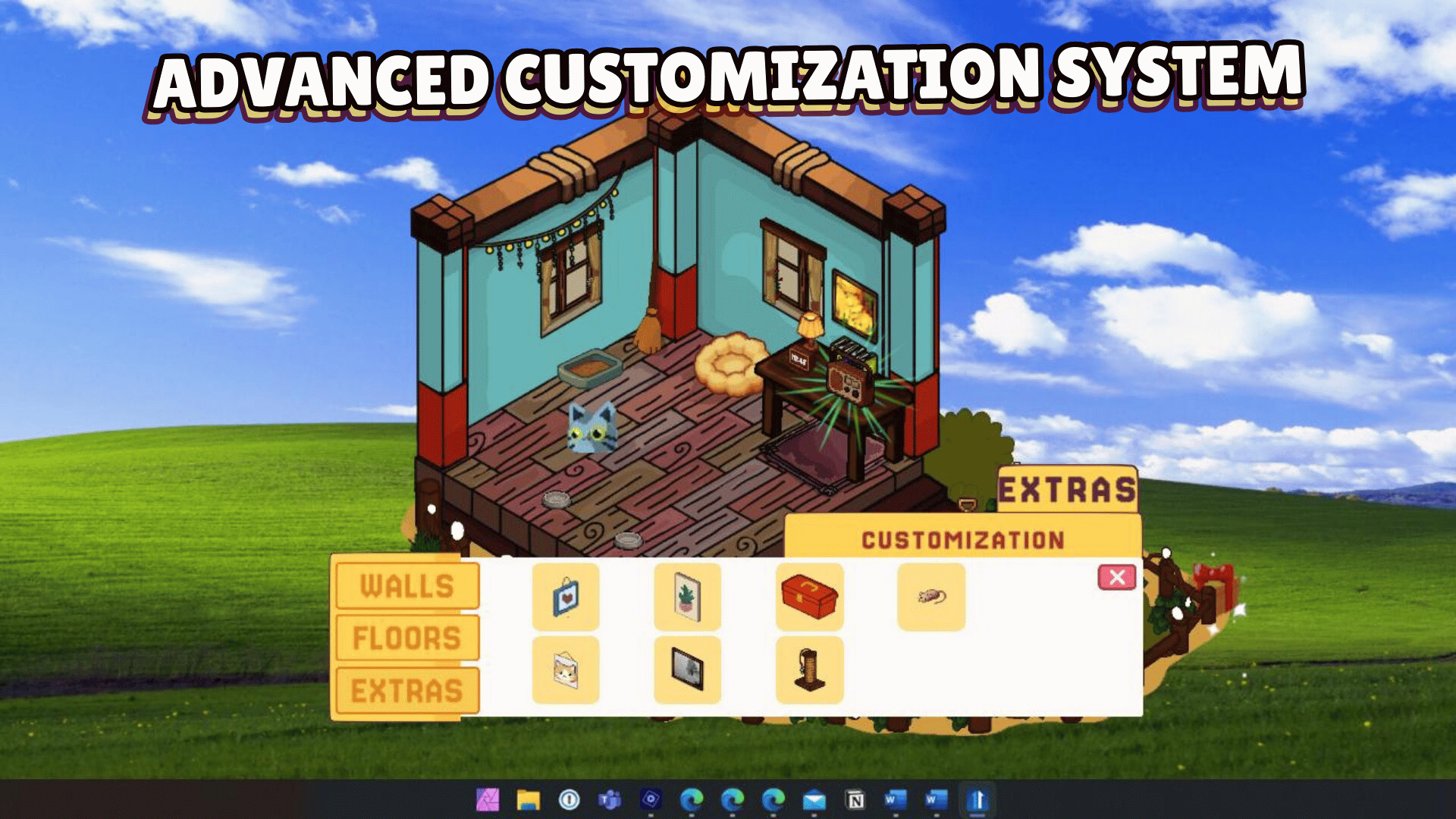Close the customization panel with red X
Screen dimensions: 1456x819
1116,578
